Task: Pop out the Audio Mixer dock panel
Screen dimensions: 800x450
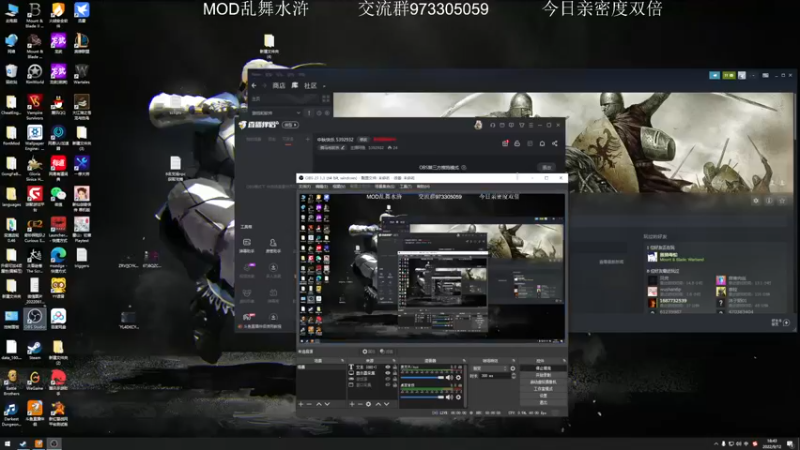Action: [x=464, y=361]
